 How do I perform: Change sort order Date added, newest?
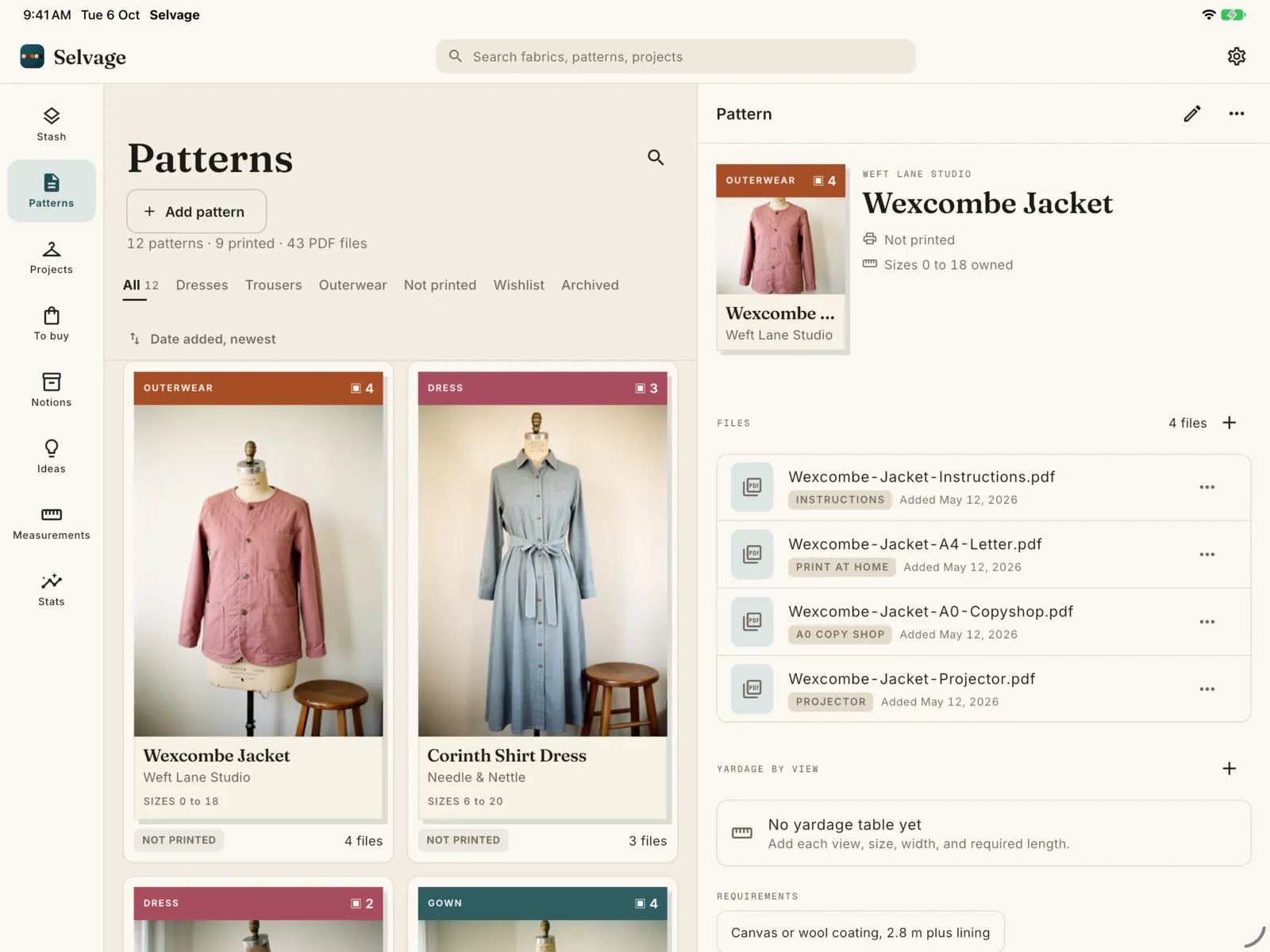click(x=203, y=339)
